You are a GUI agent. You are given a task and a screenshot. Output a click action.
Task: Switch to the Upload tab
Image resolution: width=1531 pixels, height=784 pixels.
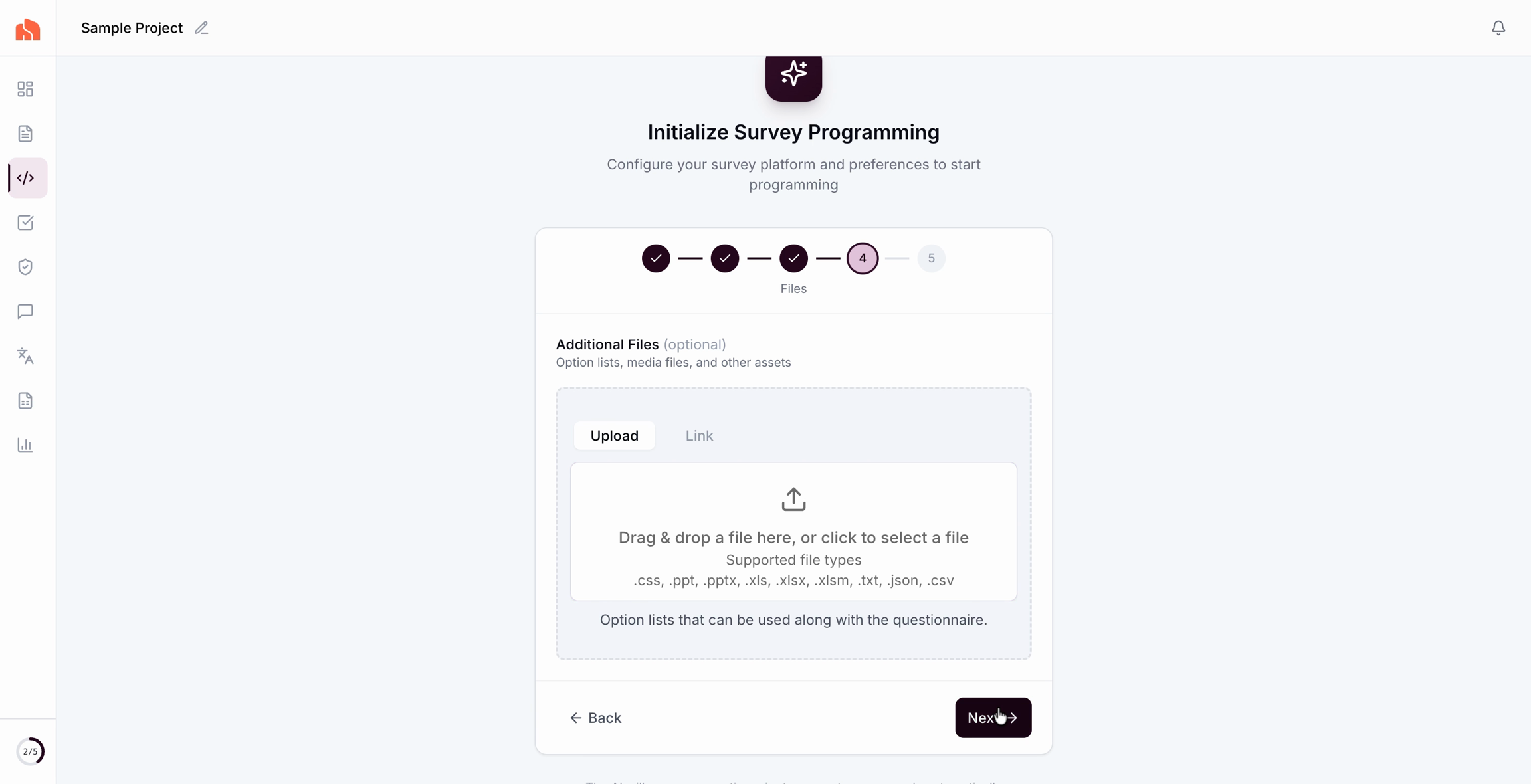[614, 435]
